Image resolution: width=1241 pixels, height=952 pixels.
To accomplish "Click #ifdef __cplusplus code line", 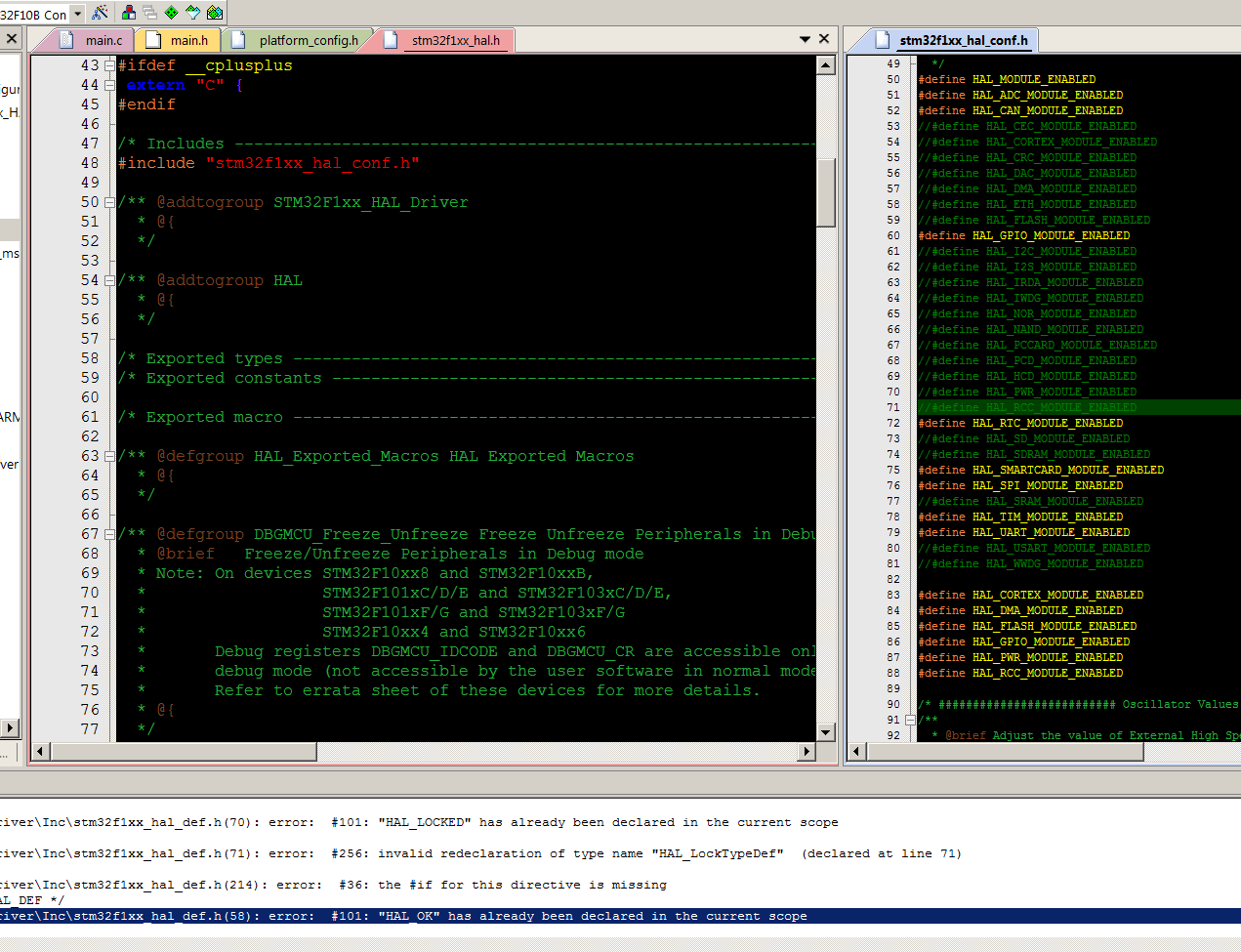I will point(205,65).
